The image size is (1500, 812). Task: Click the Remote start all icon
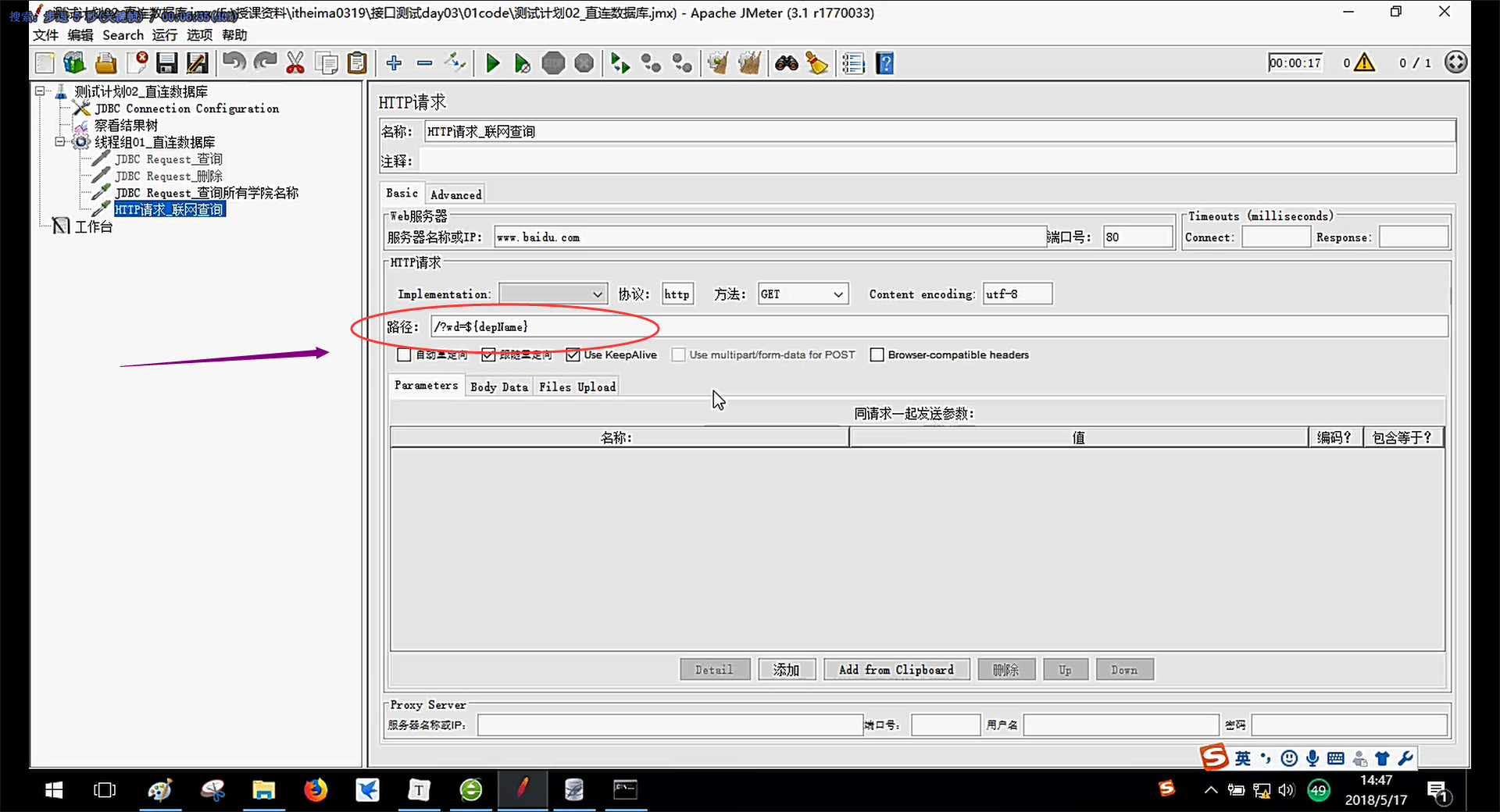[620, 63]
